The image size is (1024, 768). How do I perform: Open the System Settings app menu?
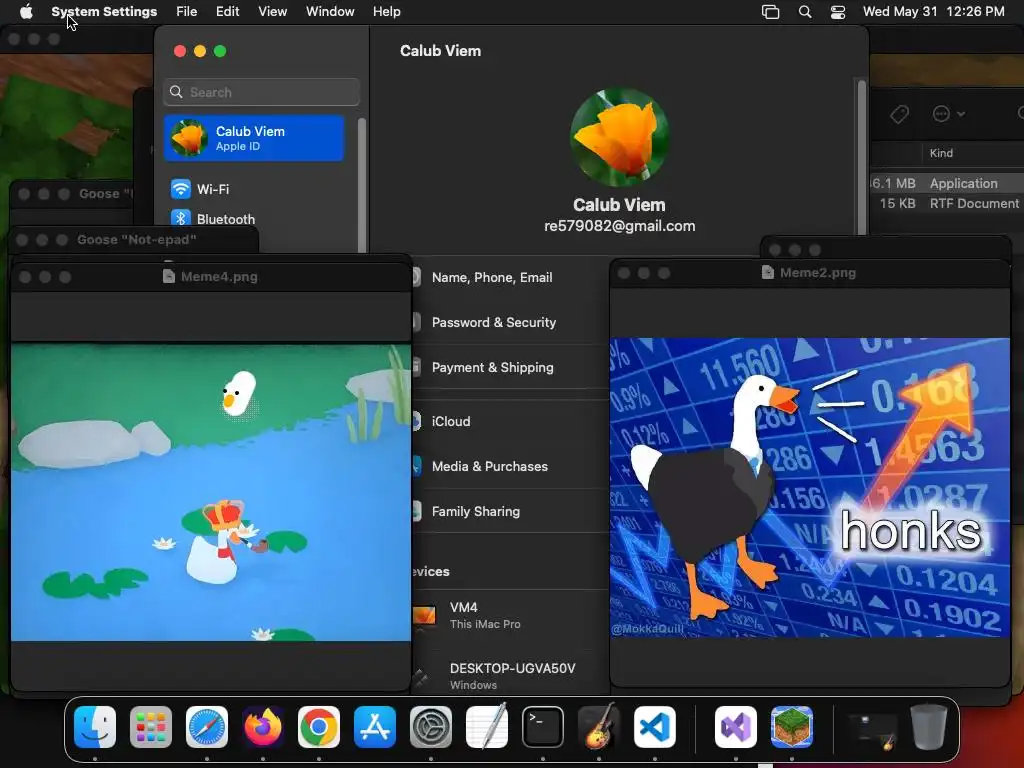[104, 11]
